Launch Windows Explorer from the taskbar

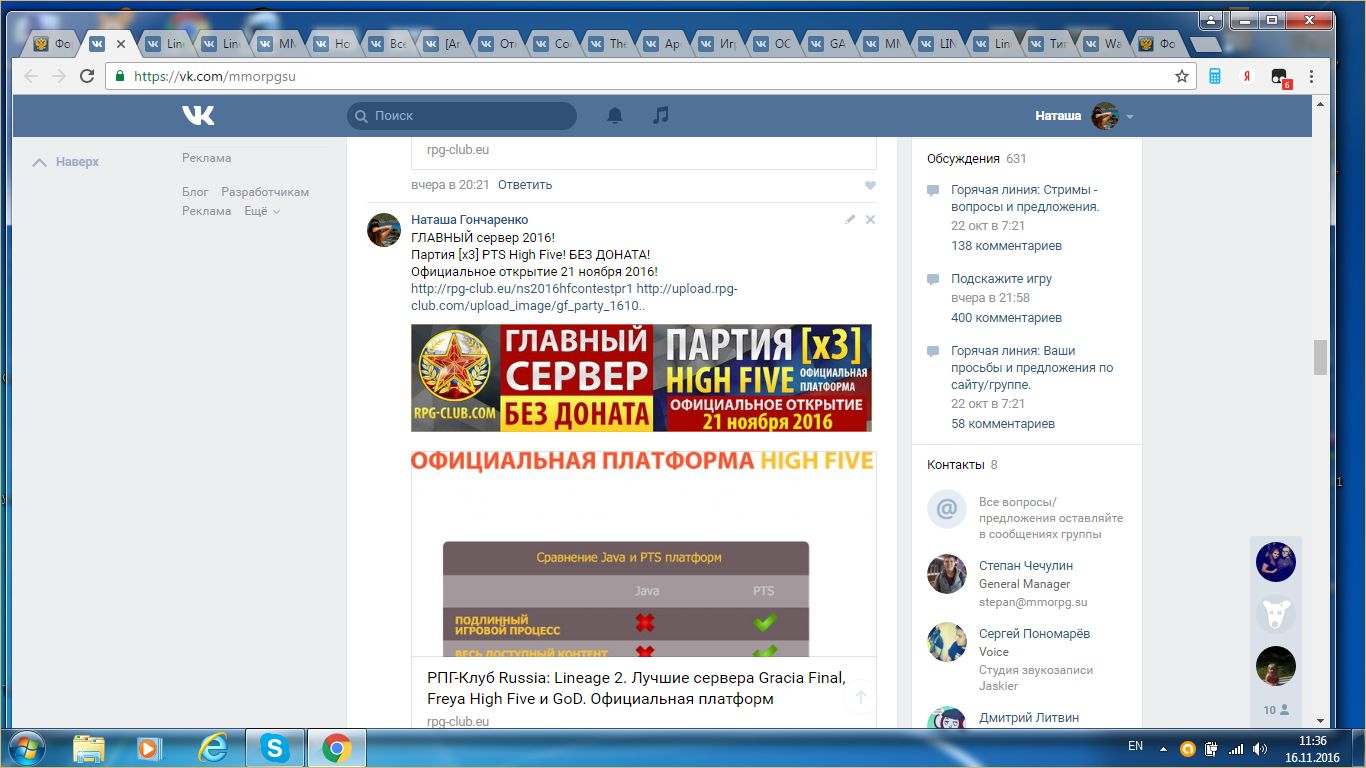point(88,748)
